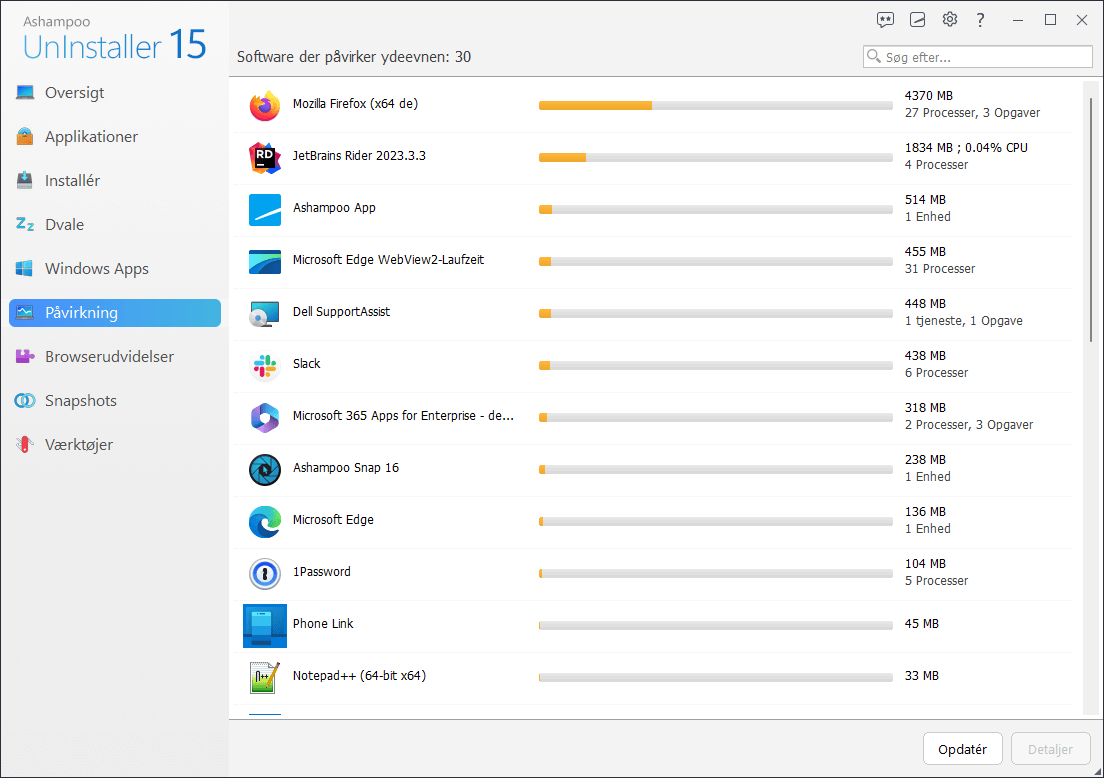Viewport: 1104px width, 778px height.
Task: Click the Detaljer button
Action: (x=1050, y=749)
